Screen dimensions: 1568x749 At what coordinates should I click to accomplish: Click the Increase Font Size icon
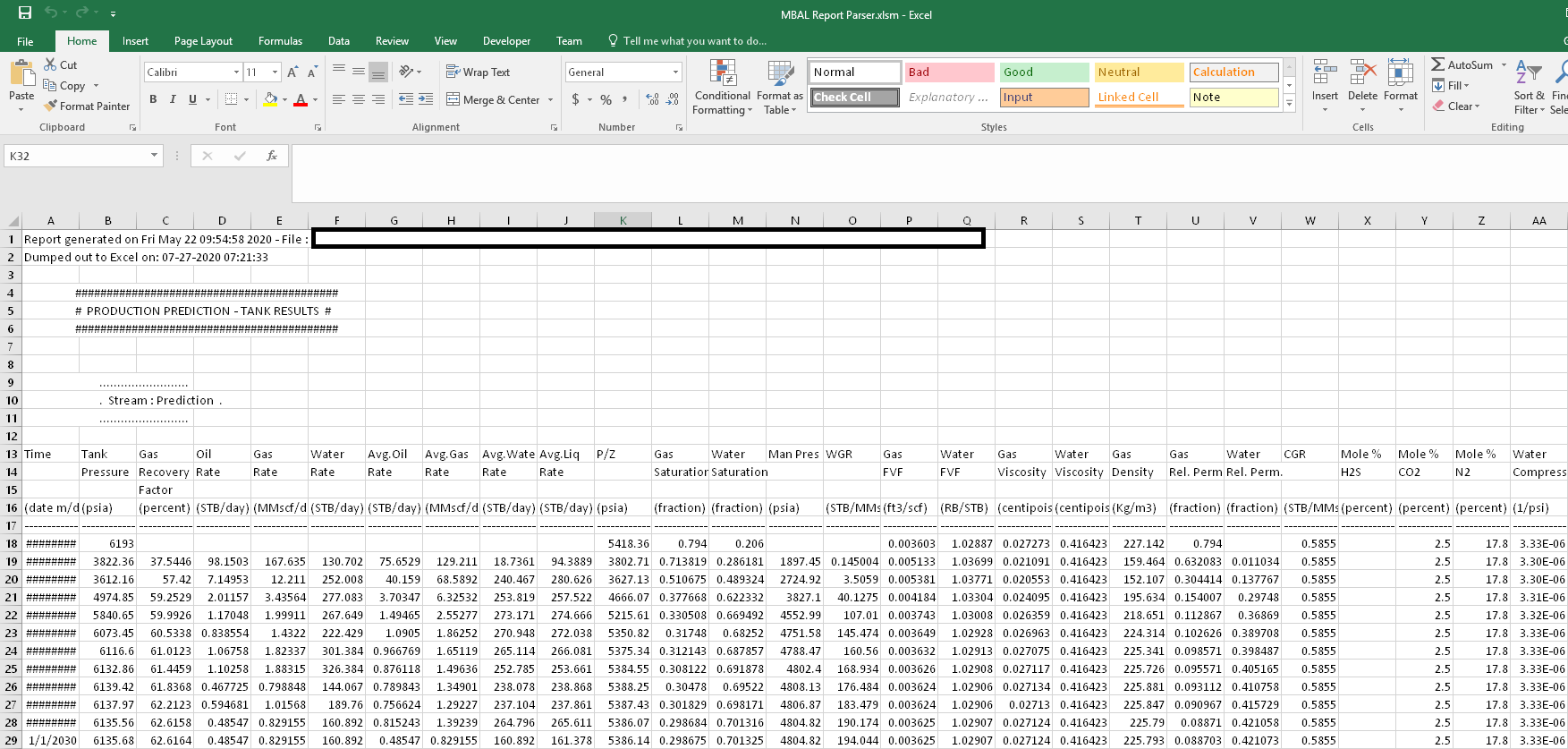click(x=293, y=72)
